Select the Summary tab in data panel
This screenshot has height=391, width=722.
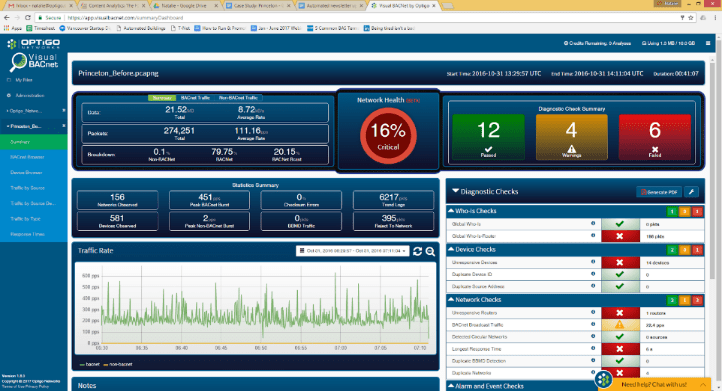click(162, 98)
